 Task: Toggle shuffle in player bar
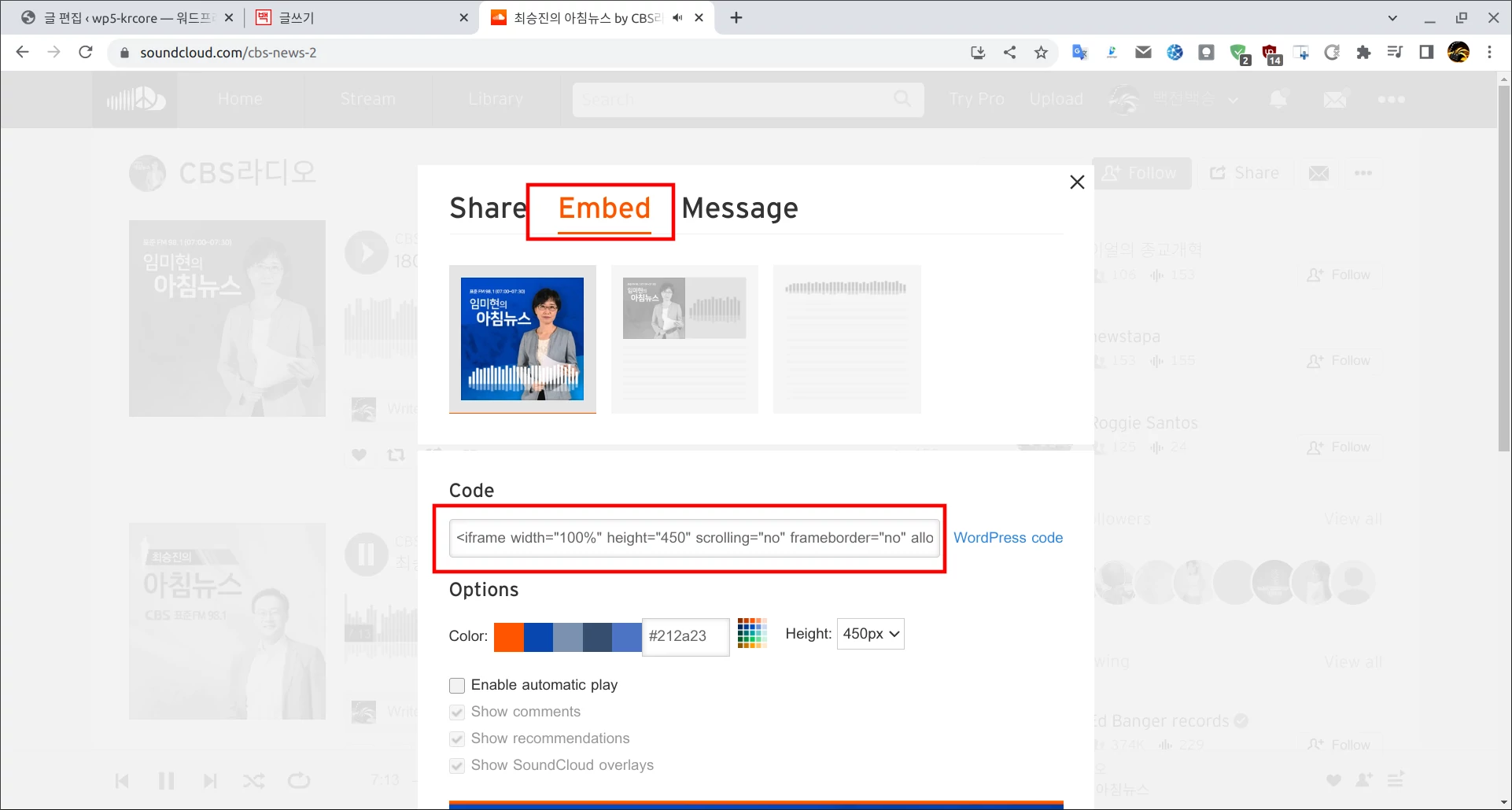(x=253, y=781)
